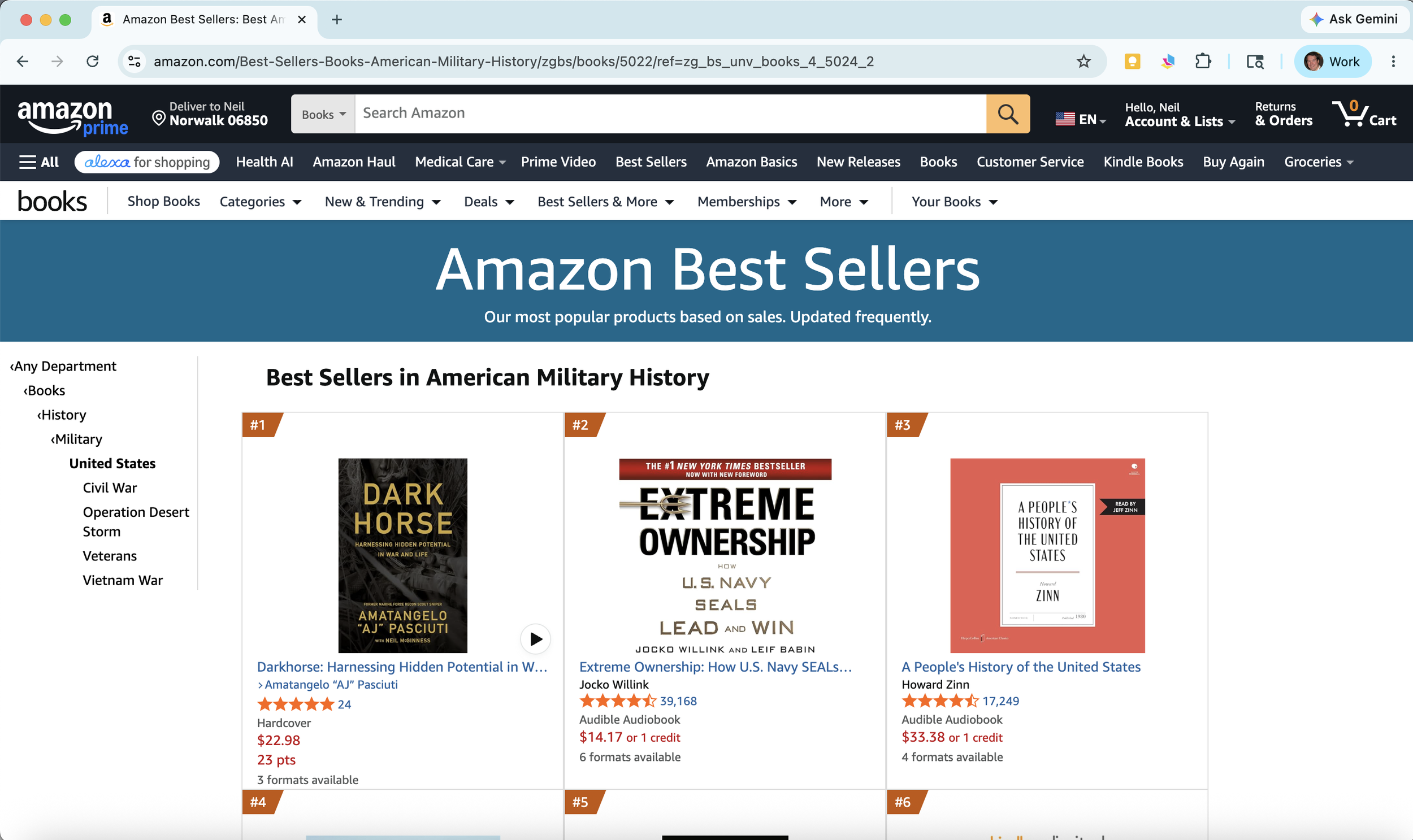The image size is (1413, 840).
Task: Focus the Search Amazon input field
Action: [x=670, y=114]
